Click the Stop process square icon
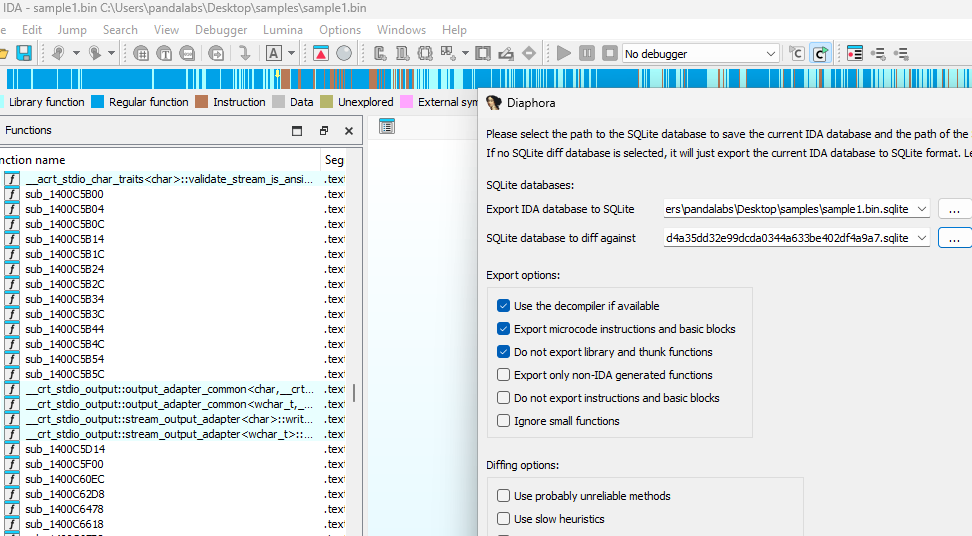This screenshot has height=536, width=972. (x=608, y=53)
